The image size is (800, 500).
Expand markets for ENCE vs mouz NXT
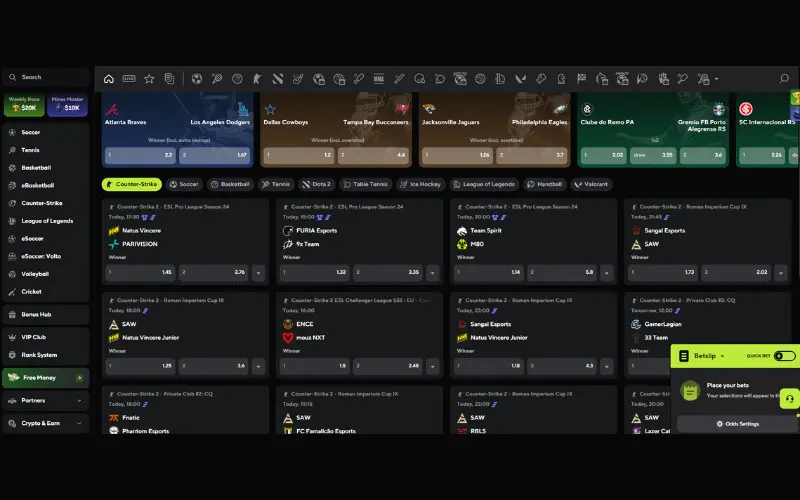point(433,366)
